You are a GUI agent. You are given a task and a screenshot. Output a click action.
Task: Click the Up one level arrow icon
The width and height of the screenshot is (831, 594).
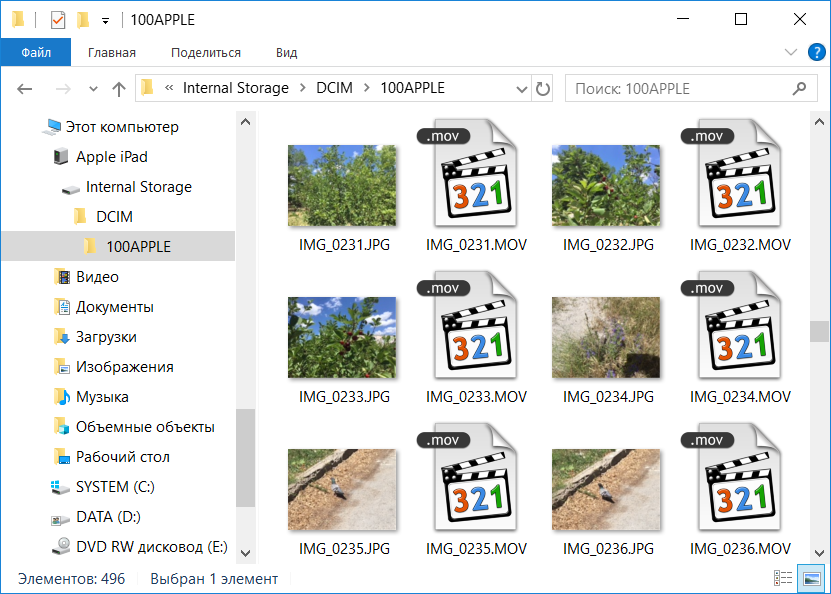(119, 88)
